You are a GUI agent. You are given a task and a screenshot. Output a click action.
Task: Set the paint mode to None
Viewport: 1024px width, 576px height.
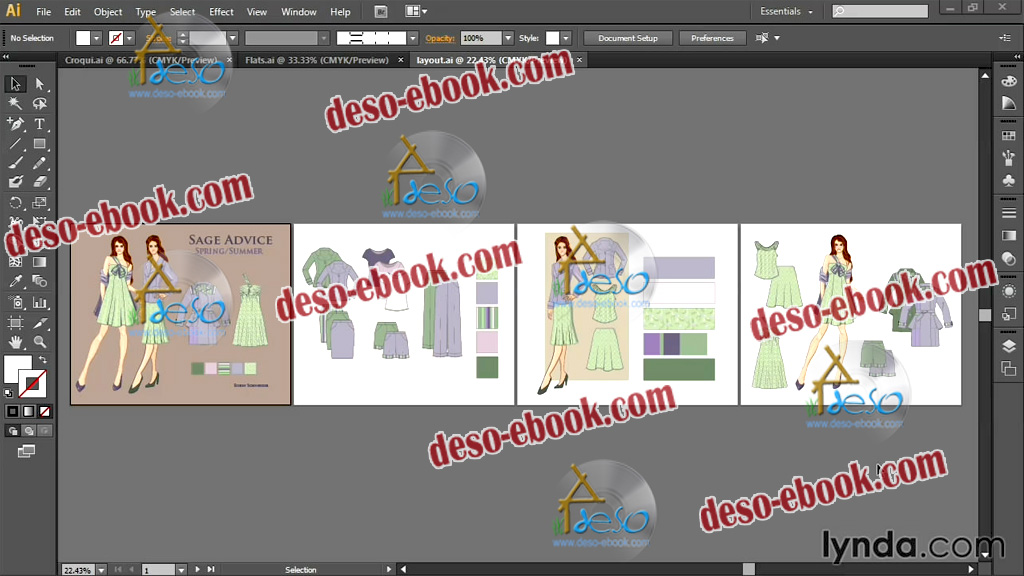42,411
